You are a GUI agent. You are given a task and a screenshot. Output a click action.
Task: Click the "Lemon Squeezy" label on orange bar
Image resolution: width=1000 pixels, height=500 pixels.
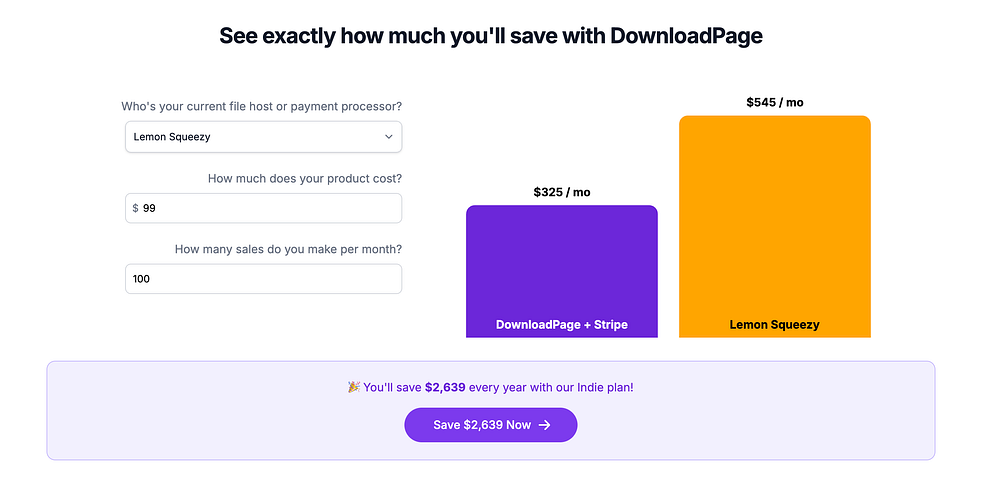coord(774,325)
